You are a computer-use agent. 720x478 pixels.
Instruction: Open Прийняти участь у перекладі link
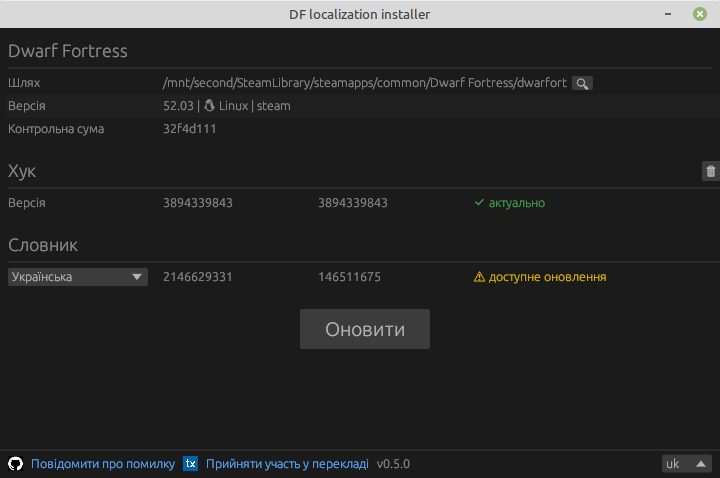287,464
